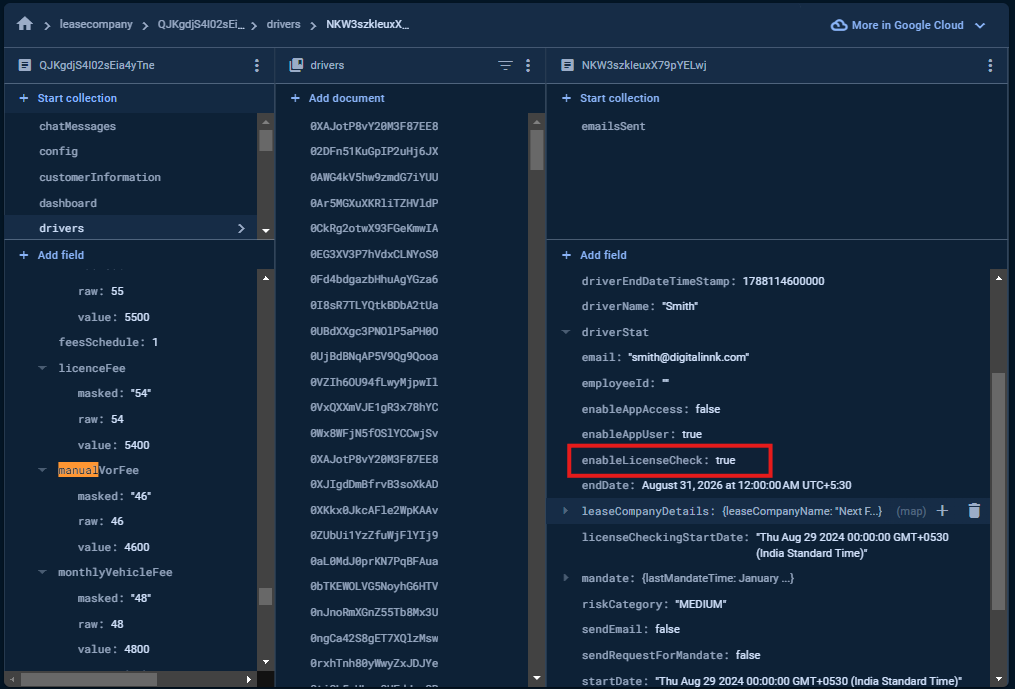Open document 0EG3XV3P7hVdxCLNYoS0
This screenshot has width=1015, height=689.
pyautogui.click(x=374, y=254)
